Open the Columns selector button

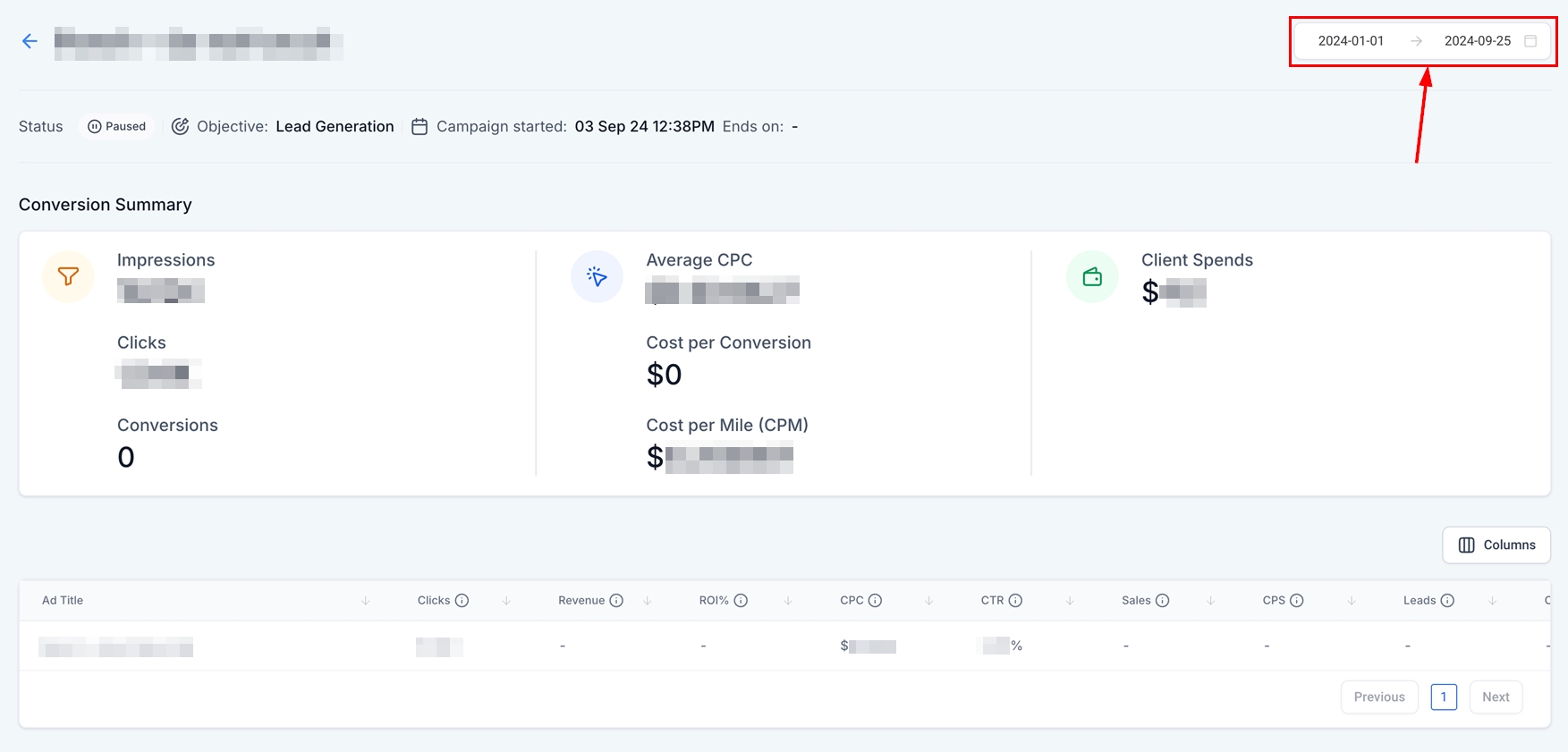coord(1496,545)
